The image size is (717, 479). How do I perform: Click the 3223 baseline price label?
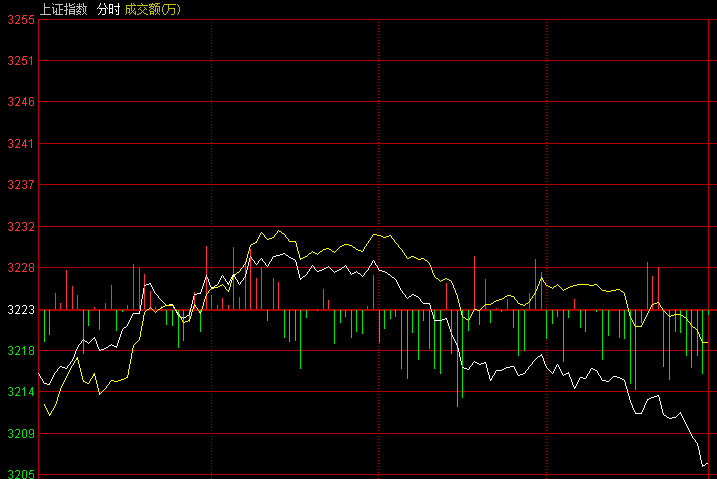tap(21, 310)
